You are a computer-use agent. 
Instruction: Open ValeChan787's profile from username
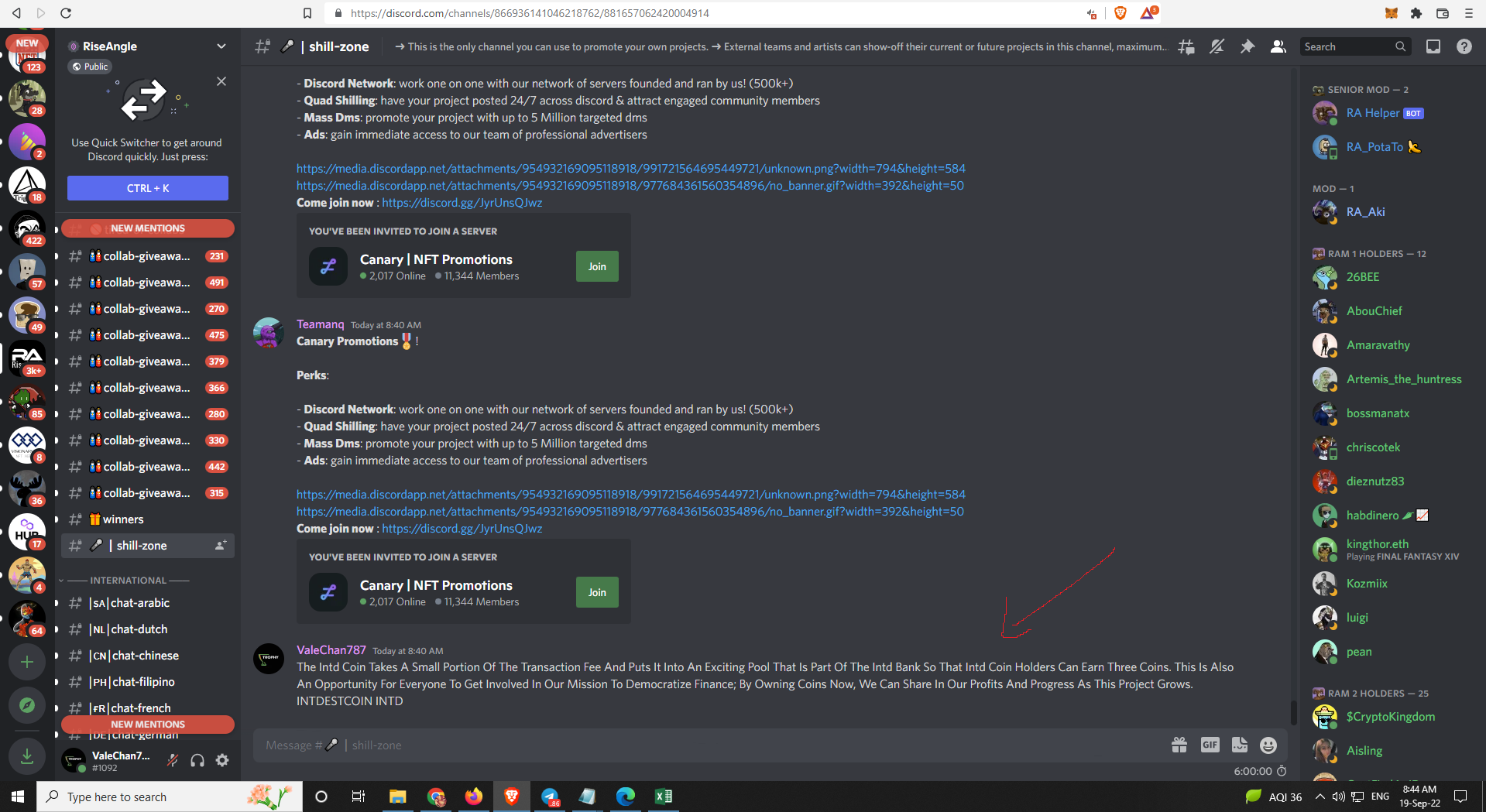331,650
